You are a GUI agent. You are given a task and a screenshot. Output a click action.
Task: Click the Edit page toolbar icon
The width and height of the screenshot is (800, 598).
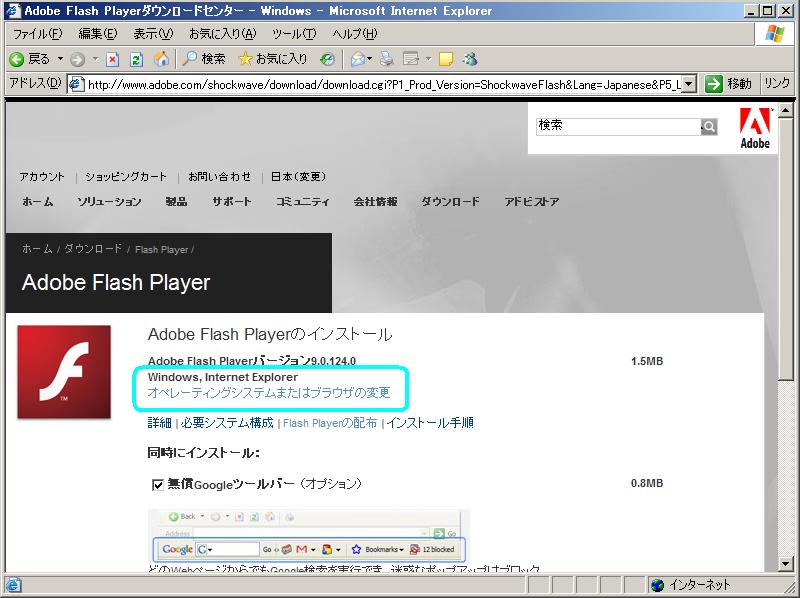point(411,60)
